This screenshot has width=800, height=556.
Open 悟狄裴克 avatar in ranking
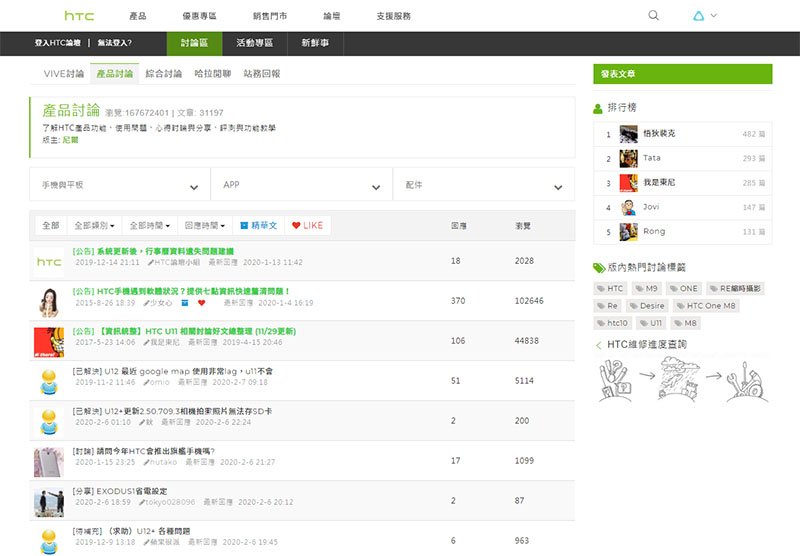pyautogui.click(x=628, y=134)
